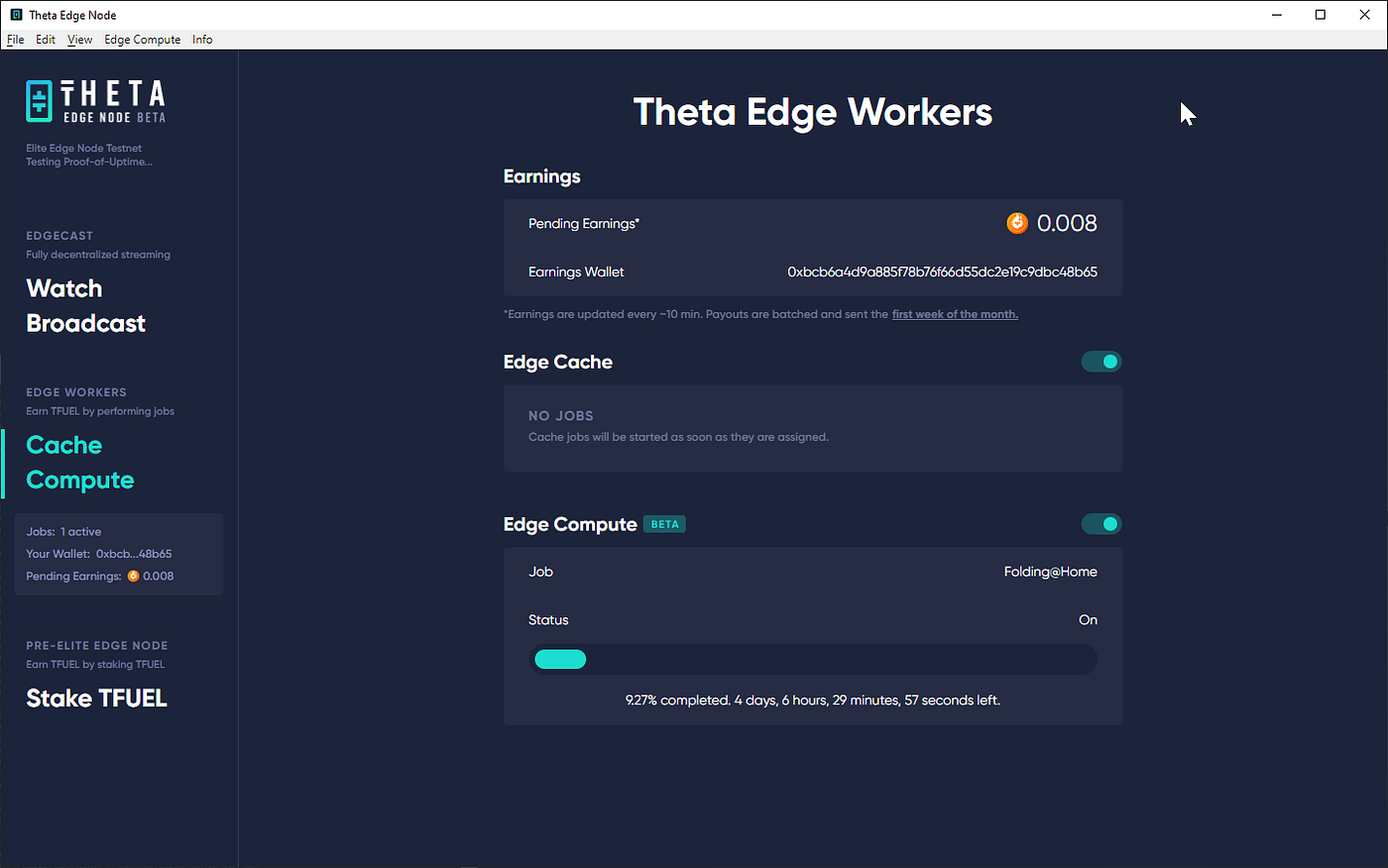The image size is (1388, 868).
Task: Select Cache under Edge Workers
Action: tap(63, 445)
